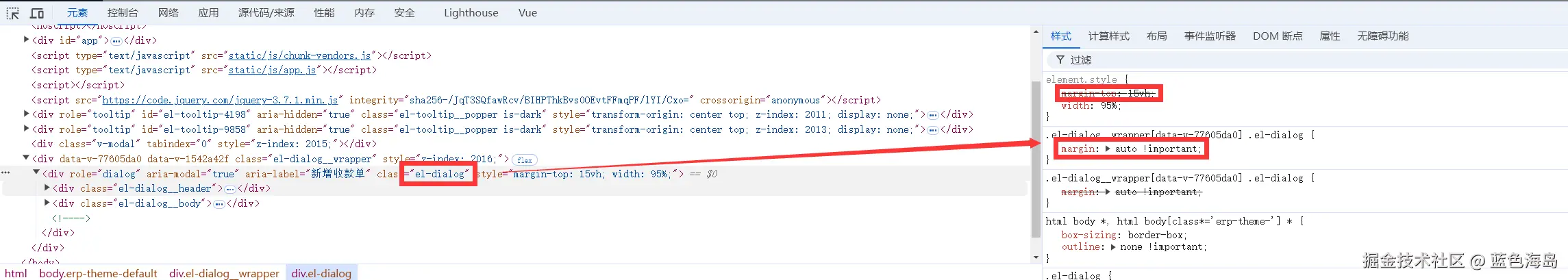The height and width of the screenshot is (280, 1568).
Task: Click the width: 95% declaration
Action: [1091, 106]
